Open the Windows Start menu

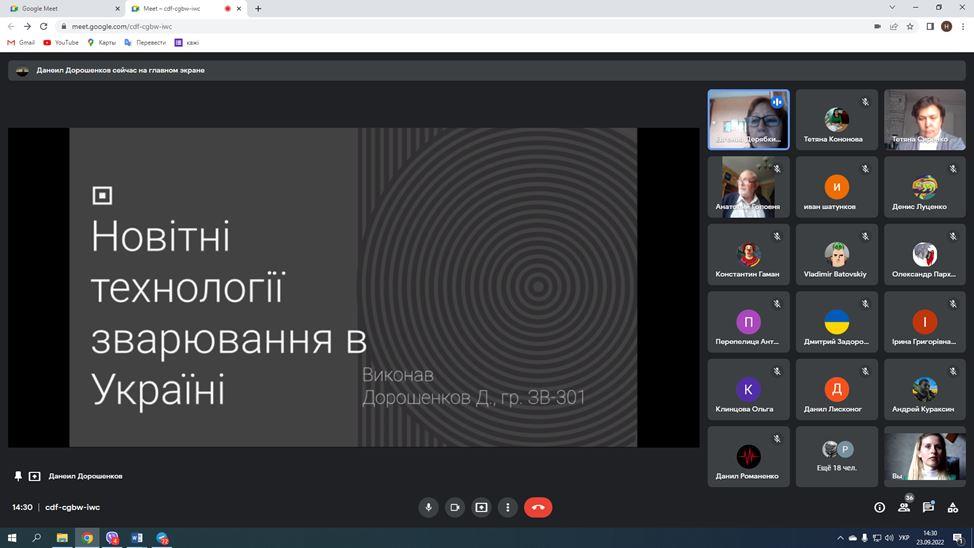pyautogui.click(x=11, y=537)
